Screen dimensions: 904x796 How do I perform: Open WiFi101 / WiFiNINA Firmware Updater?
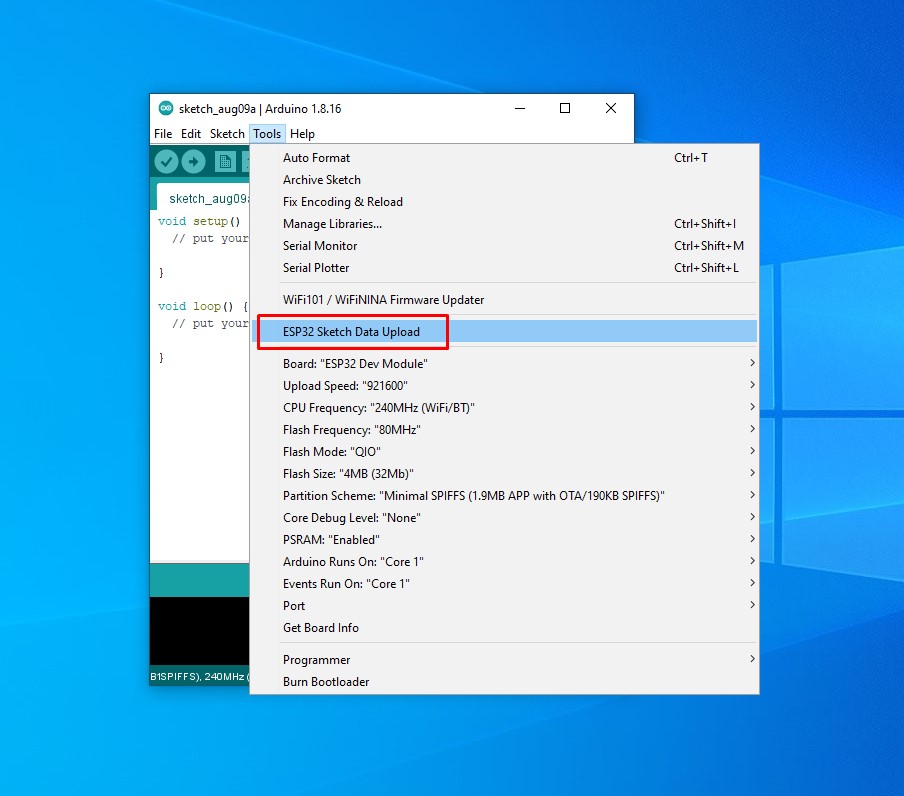click(383, 300)
